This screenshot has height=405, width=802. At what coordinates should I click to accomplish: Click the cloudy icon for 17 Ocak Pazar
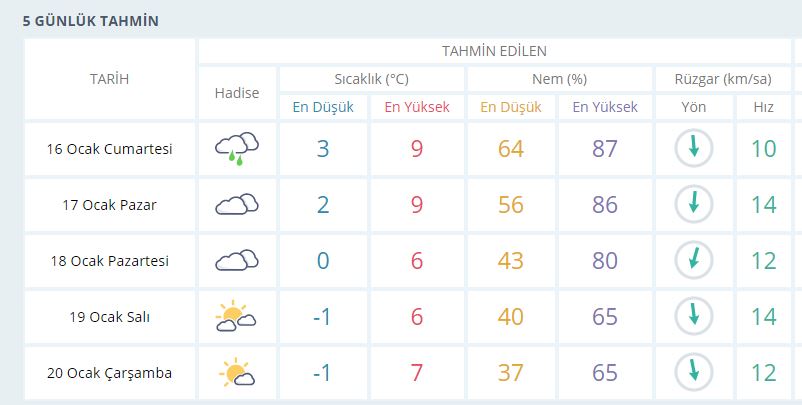(x=237, y=205)
